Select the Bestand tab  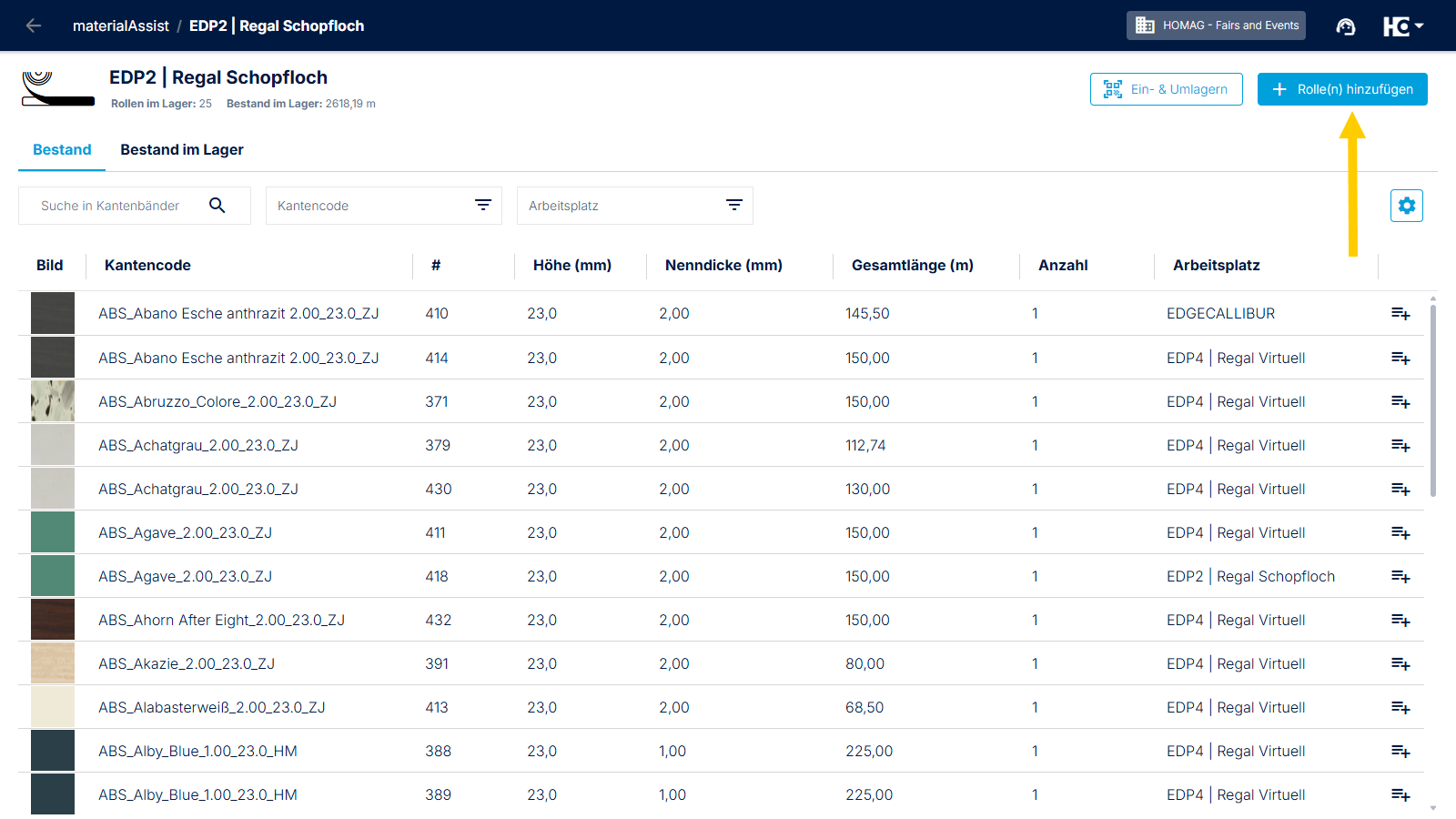(62, 149)
